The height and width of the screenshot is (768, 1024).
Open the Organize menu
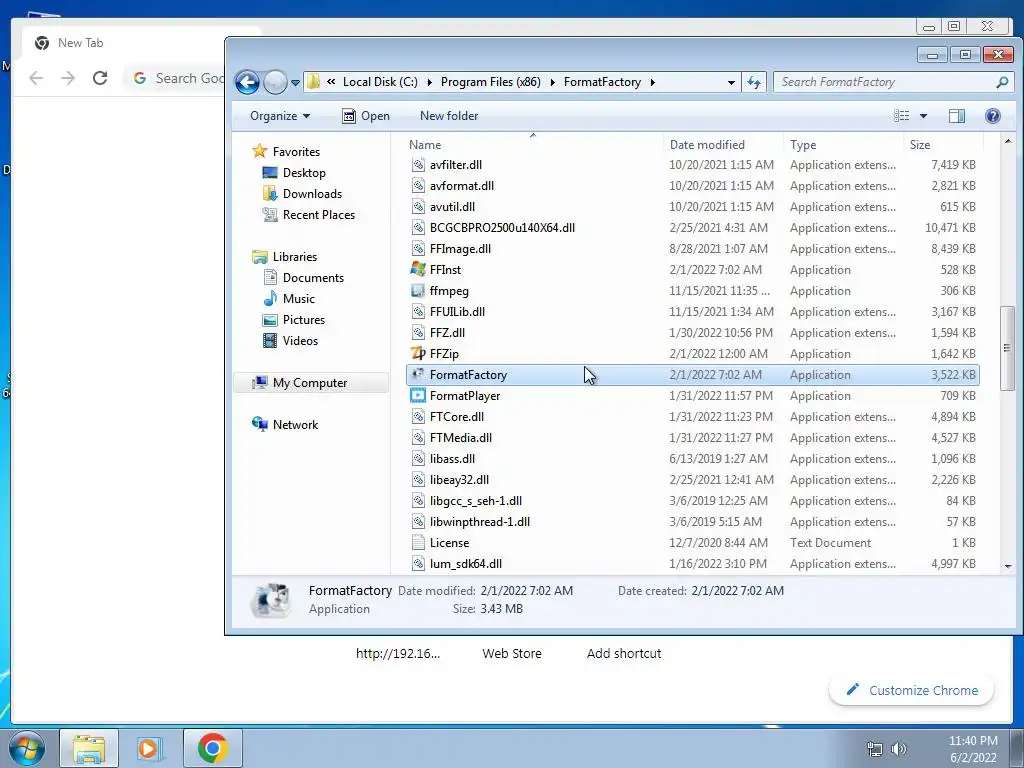pyautogui.click(x=280, y=116)
